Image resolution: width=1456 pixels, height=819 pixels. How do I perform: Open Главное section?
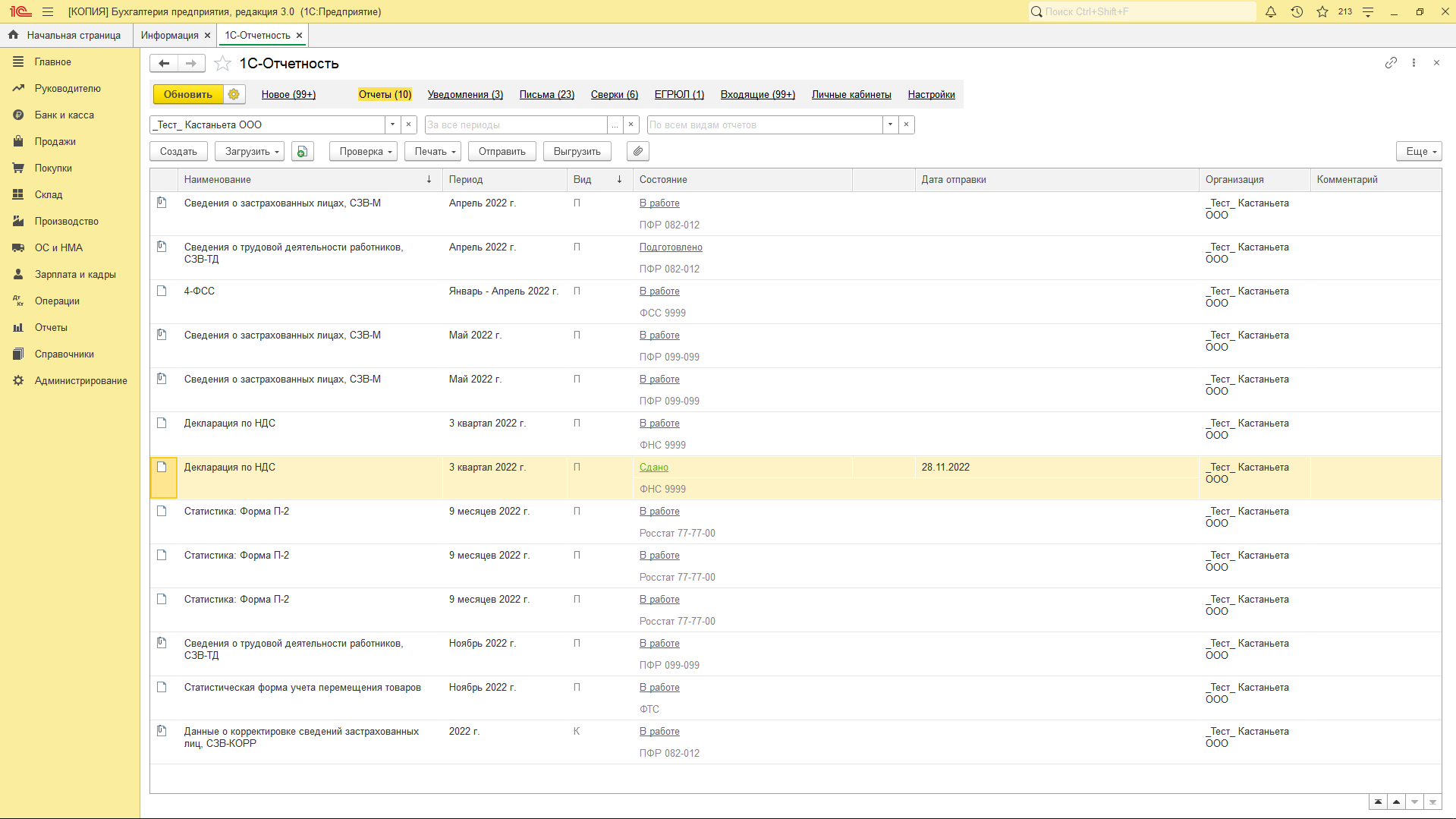[53, 62]
